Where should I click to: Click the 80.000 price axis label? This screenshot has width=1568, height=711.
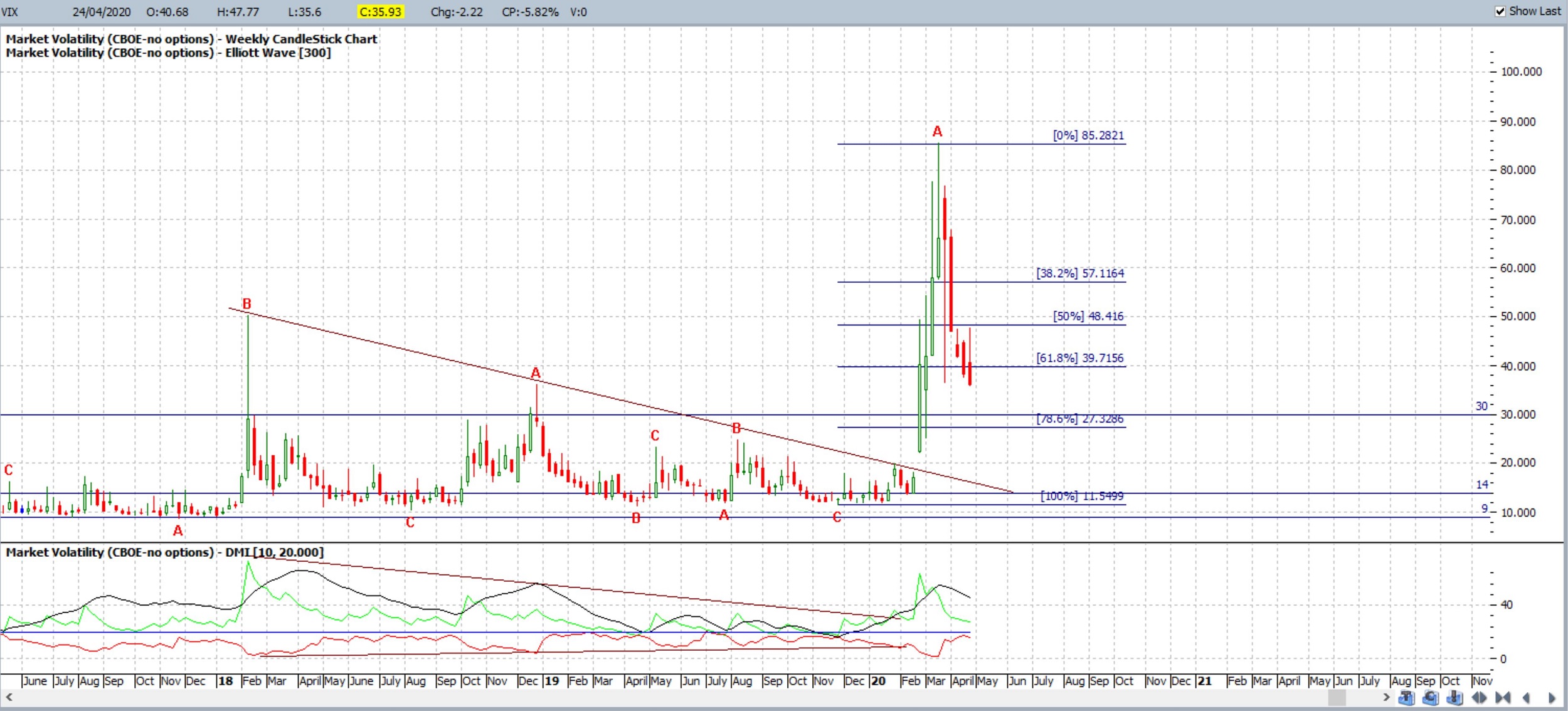[x=1518, y=170]
